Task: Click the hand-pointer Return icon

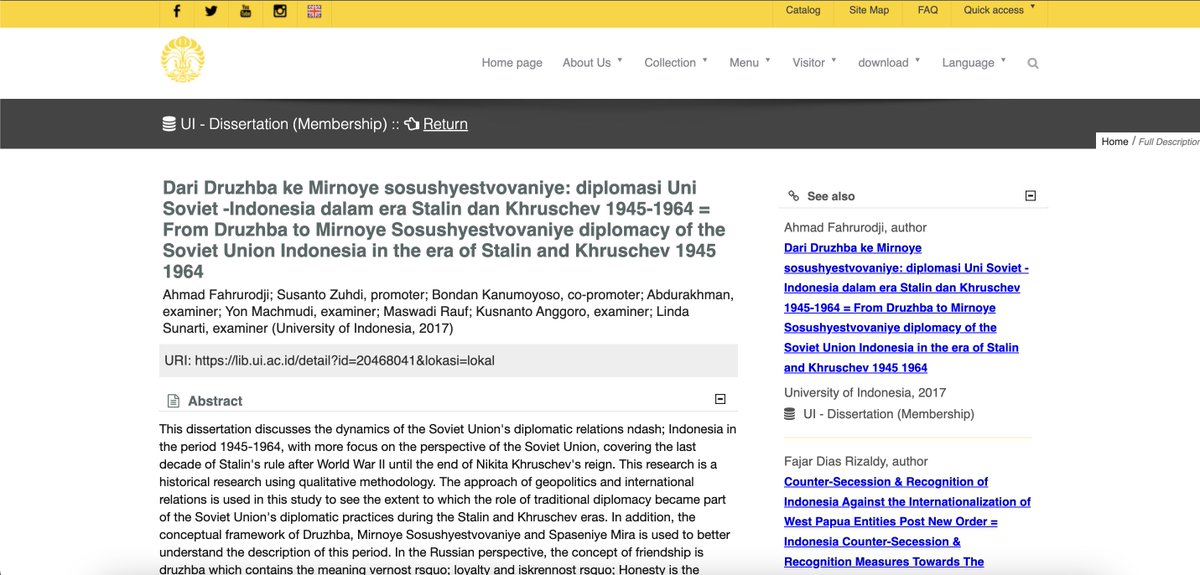Action: (411, 124)
